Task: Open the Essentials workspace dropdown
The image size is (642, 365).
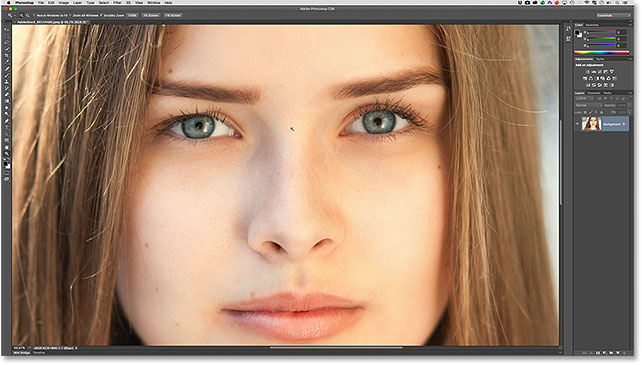Action: coord(613,15)
